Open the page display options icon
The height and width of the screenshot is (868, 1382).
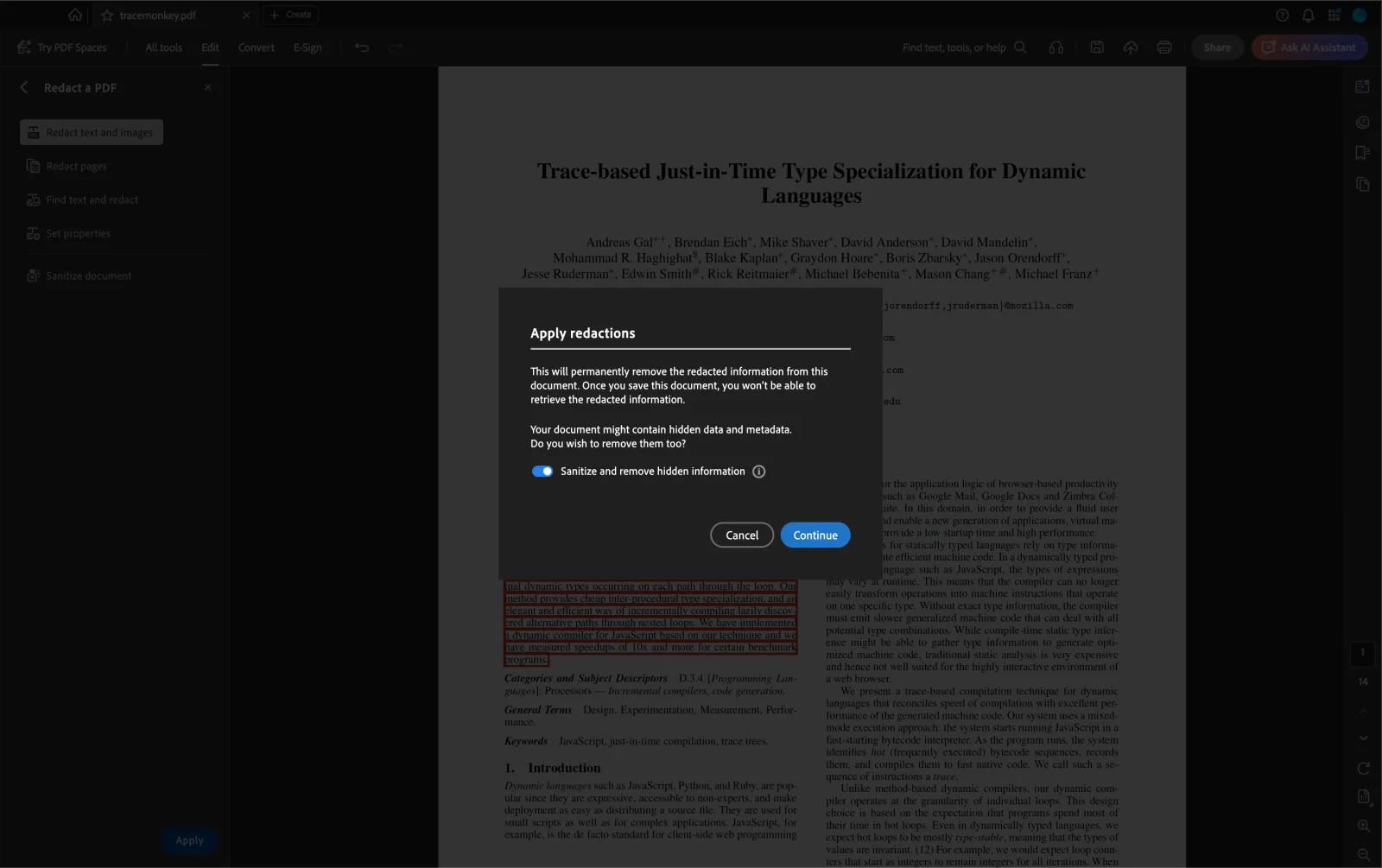(1363, 796)
